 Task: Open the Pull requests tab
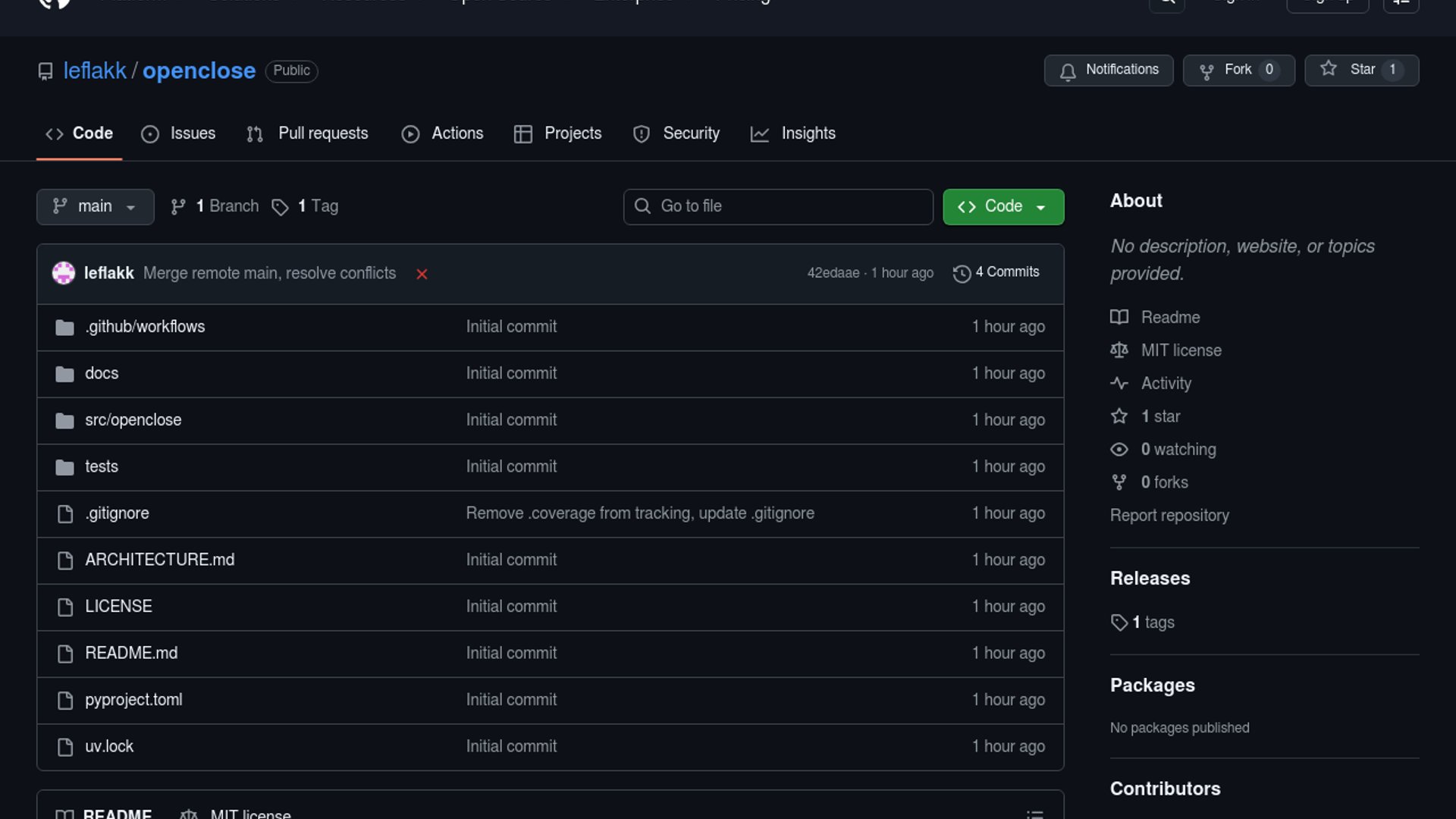[x=308, y=133]
